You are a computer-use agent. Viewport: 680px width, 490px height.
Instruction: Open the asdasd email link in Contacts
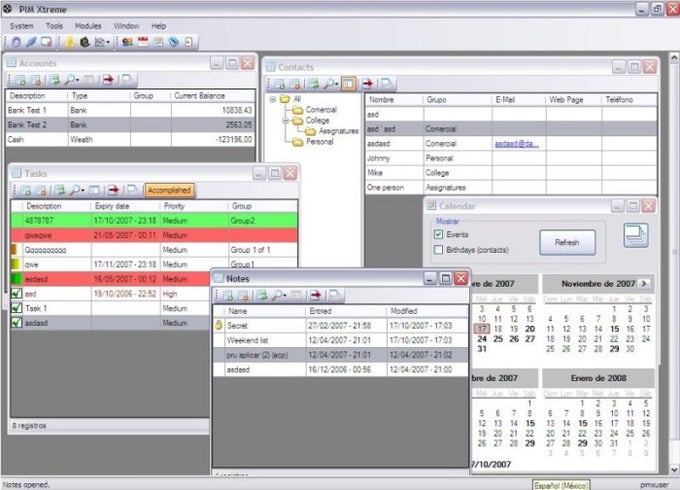tap(517, 144)
